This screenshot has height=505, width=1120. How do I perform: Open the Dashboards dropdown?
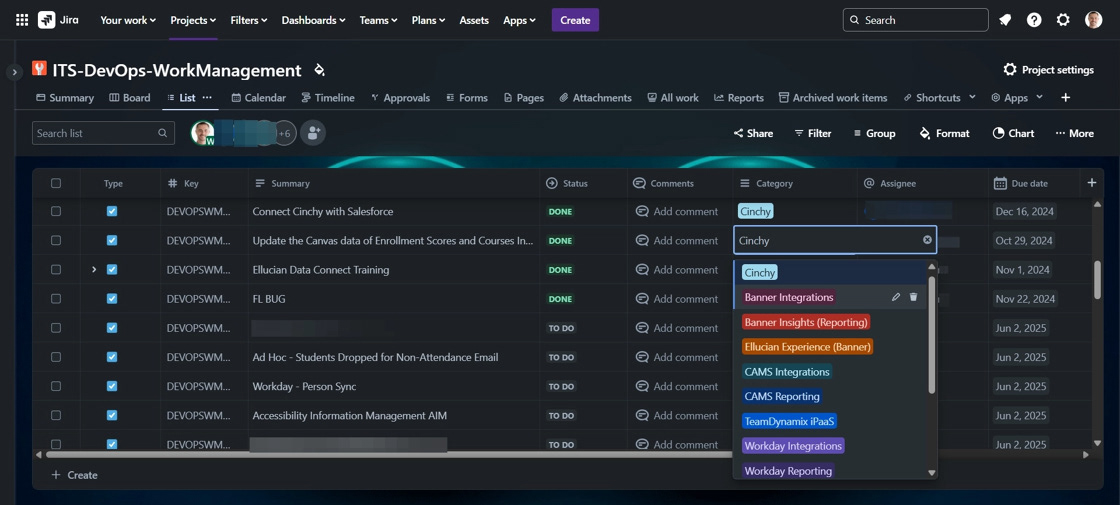(313, 20)
